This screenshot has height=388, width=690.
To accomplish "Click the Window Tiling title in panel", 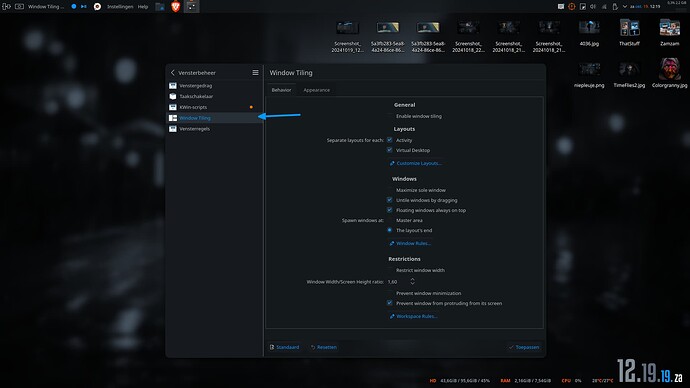I will click(46, 7).
